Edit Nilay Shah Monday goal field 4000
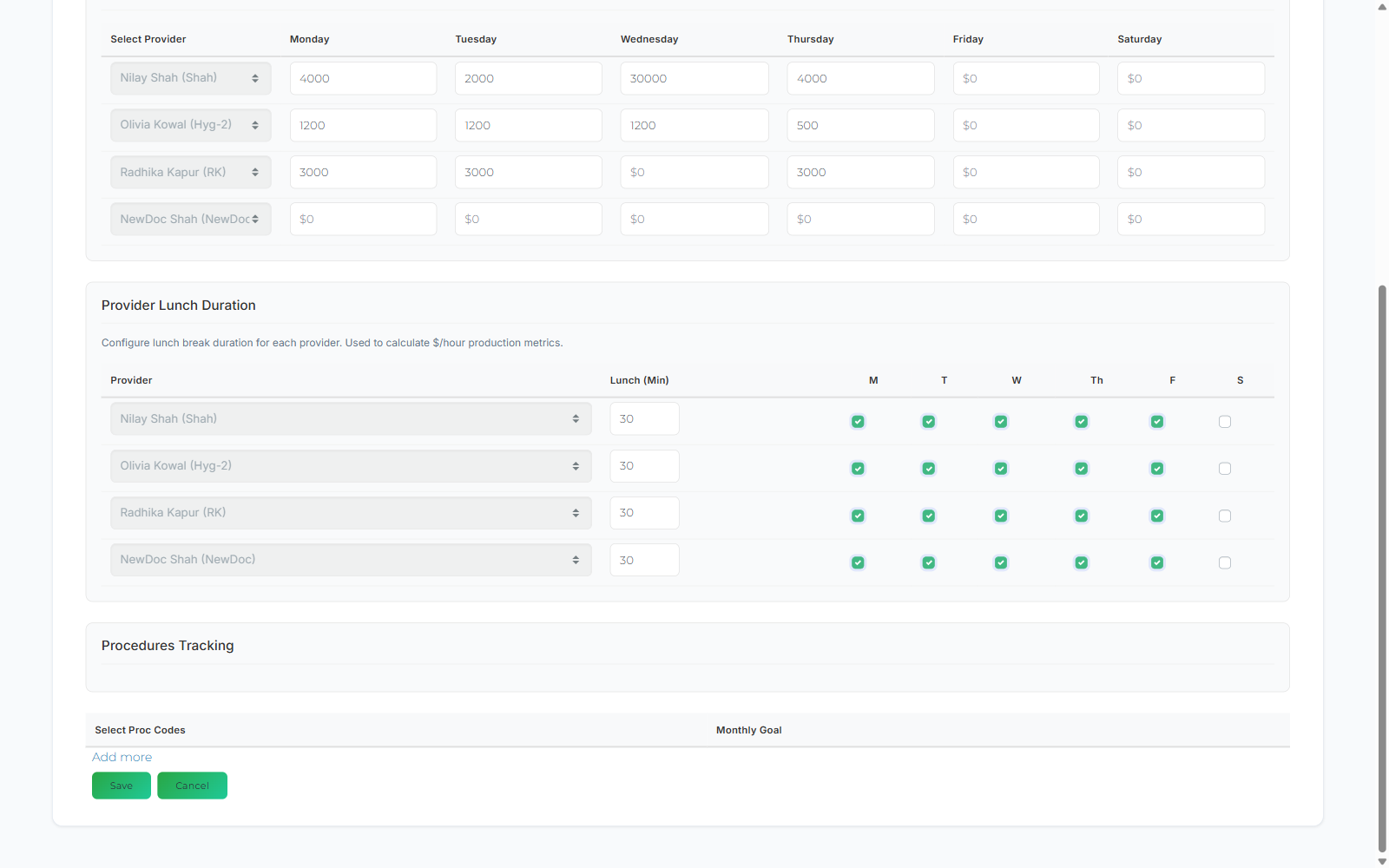This screenshot has height=868, width=1389. point(363,78)
